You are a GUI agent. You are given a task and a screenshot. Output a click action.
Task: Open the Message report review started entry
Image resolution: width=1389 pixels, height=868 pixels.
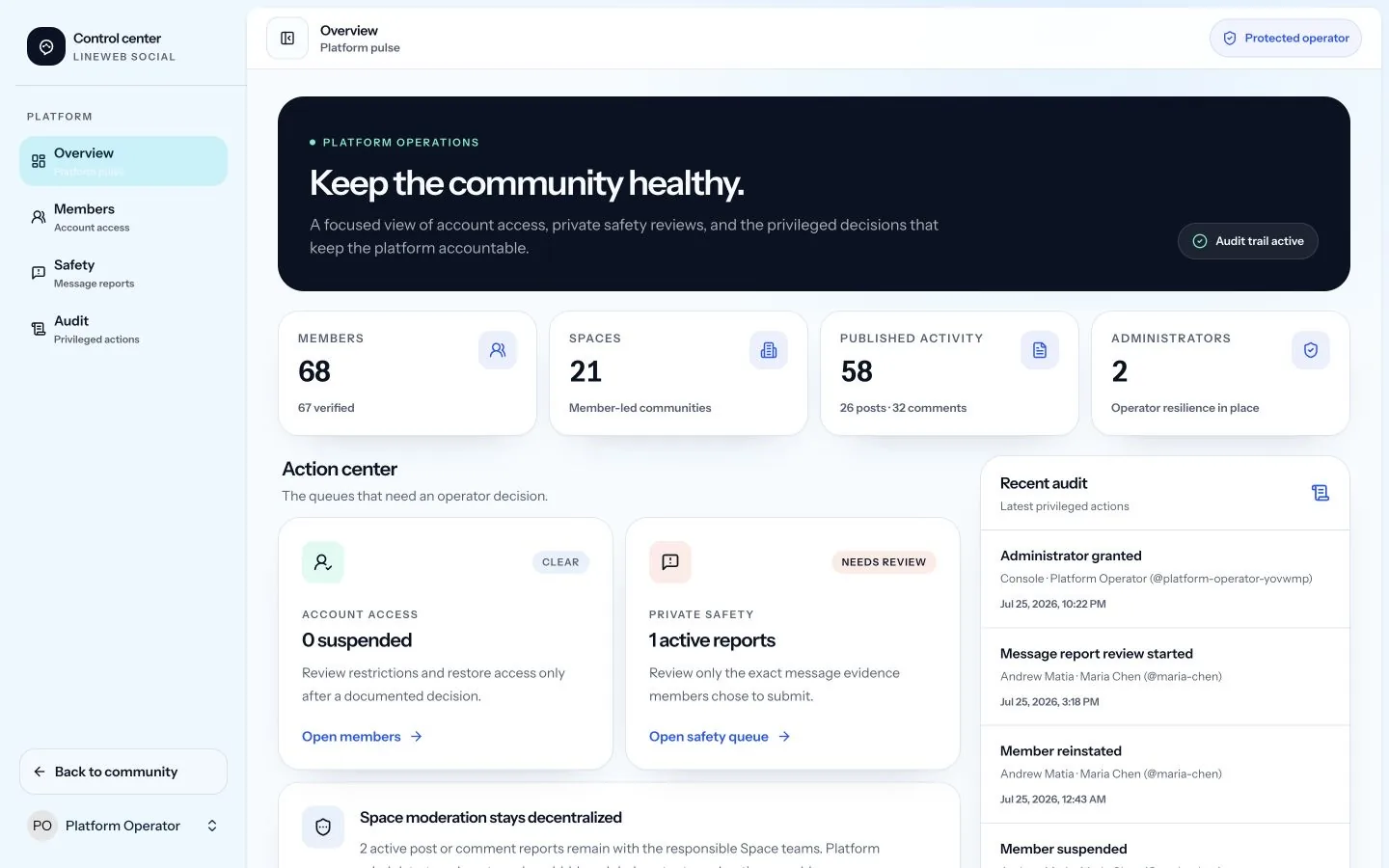[x=1165, y=677]
